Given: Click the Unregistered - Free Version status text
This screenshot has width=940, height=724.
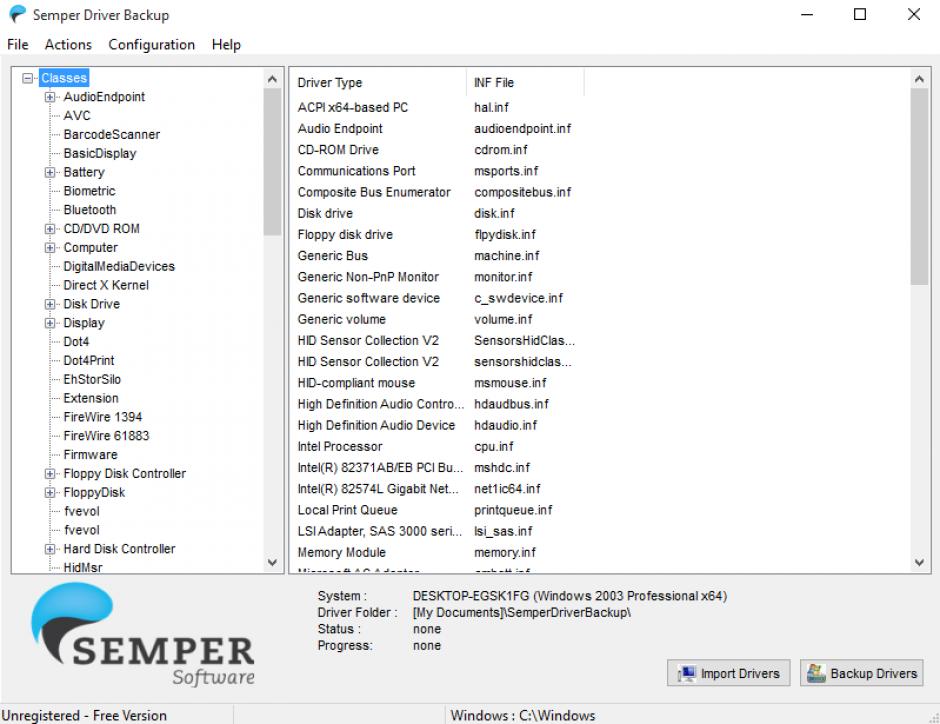Looking at the screenshot, I should [x=85, y=716].
